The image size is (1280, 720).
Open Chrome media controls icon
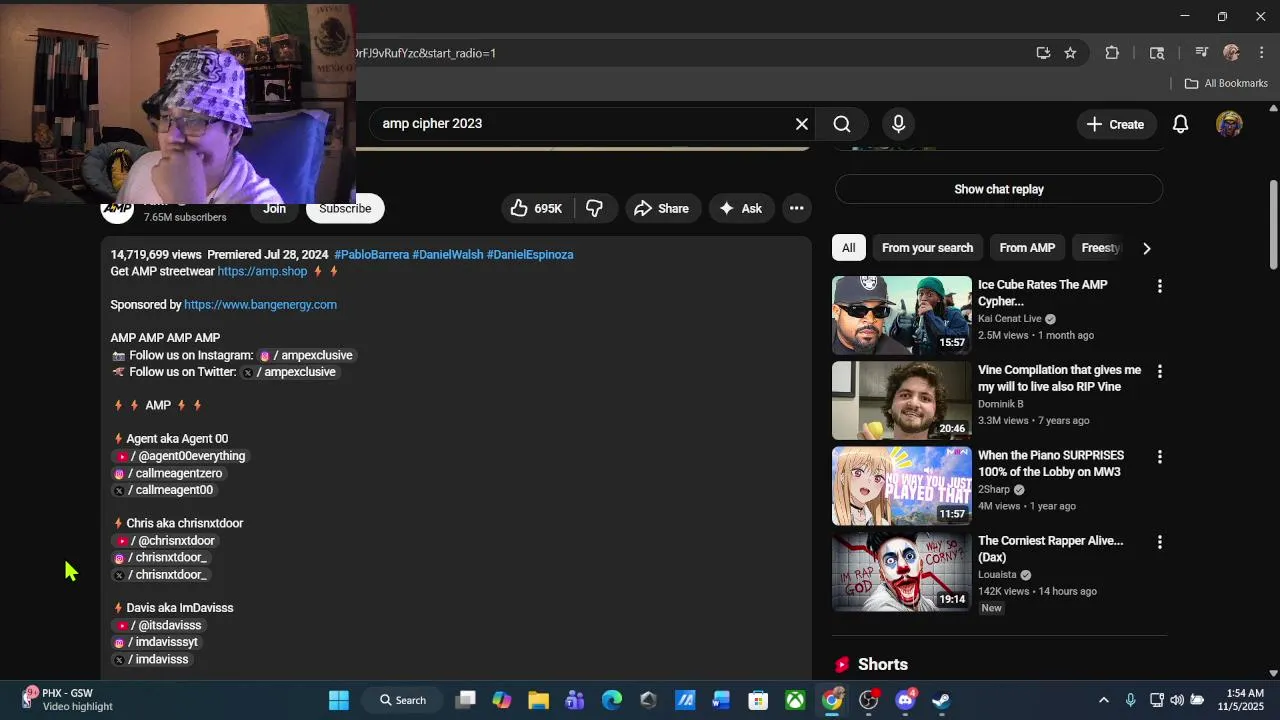[x=1202, y=53]
